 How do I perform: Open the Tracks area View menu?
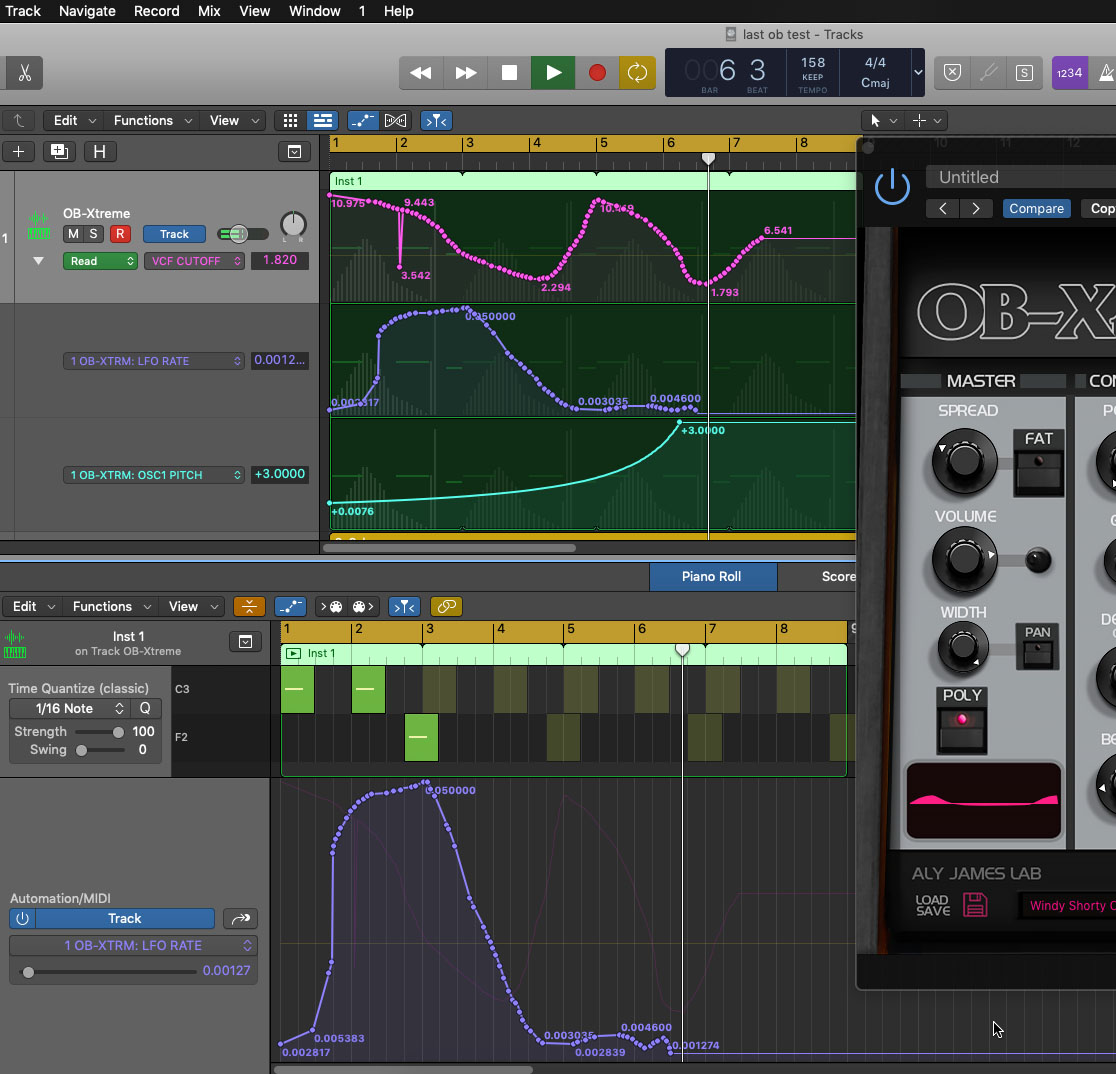pos(233,121)
